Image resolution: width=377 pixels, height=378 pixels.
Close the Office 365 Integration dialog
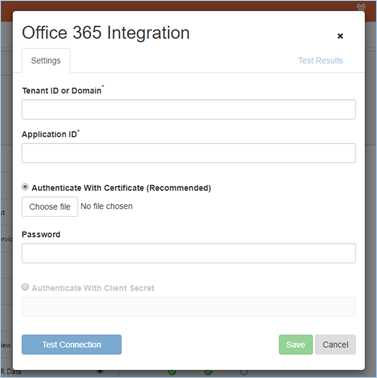340,36
